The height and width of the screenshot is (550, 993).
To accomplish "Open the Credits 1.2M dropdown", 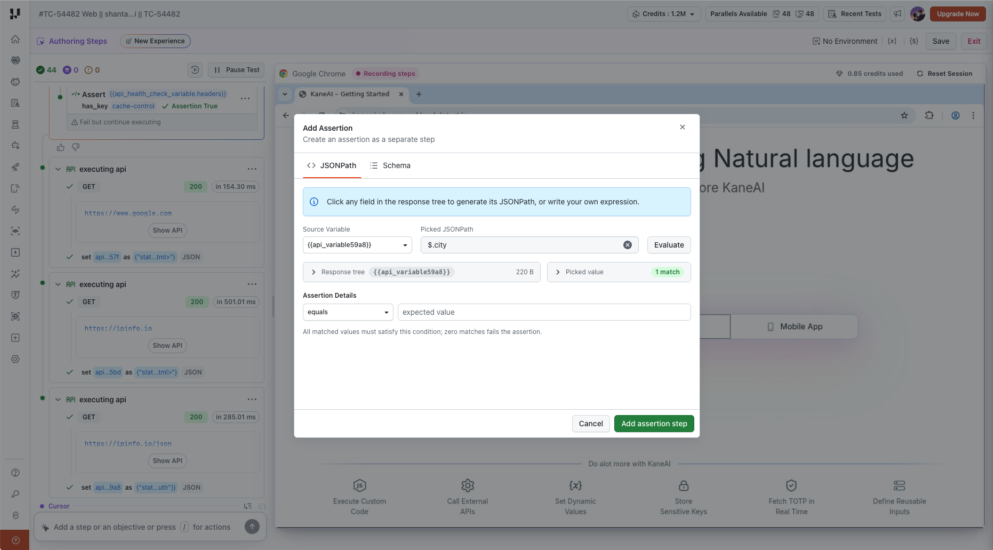I will [x=664, y=14].
